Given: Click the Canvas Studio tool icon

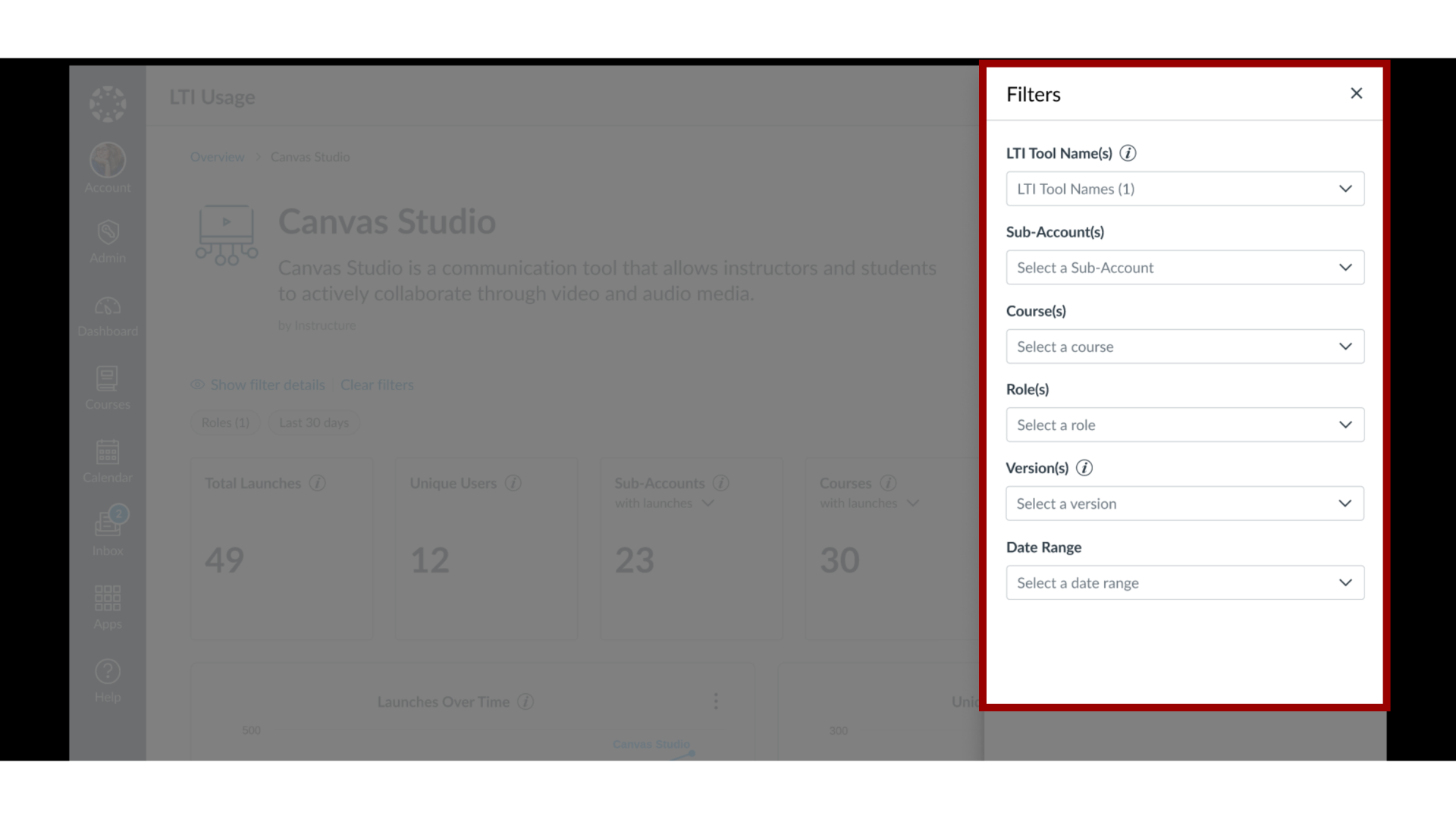Looking at the screenshot, I should tap(227, 235).
